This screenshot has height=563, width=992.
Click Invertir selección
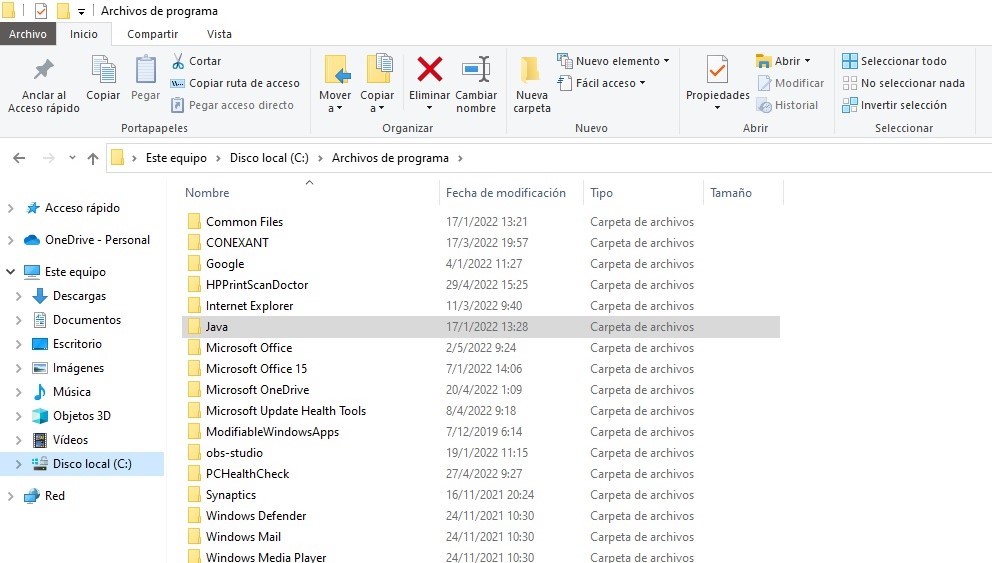tap(894, 105)
